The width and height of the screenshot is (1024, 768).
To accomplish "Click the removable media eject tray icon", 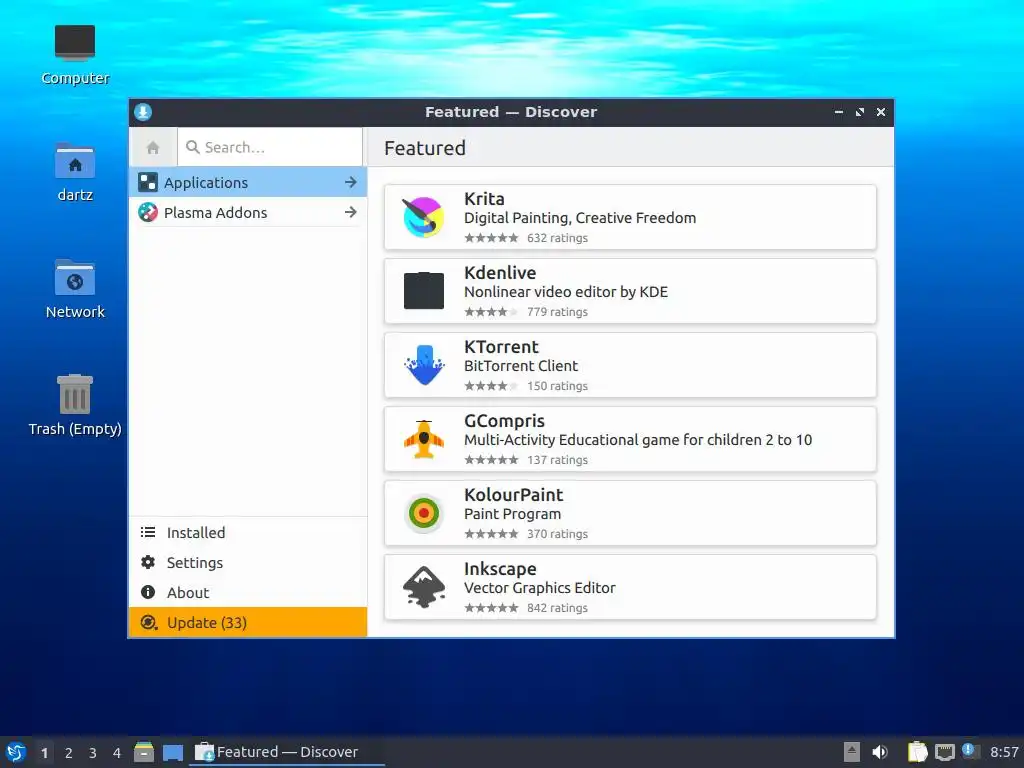I will coord(852,752).
